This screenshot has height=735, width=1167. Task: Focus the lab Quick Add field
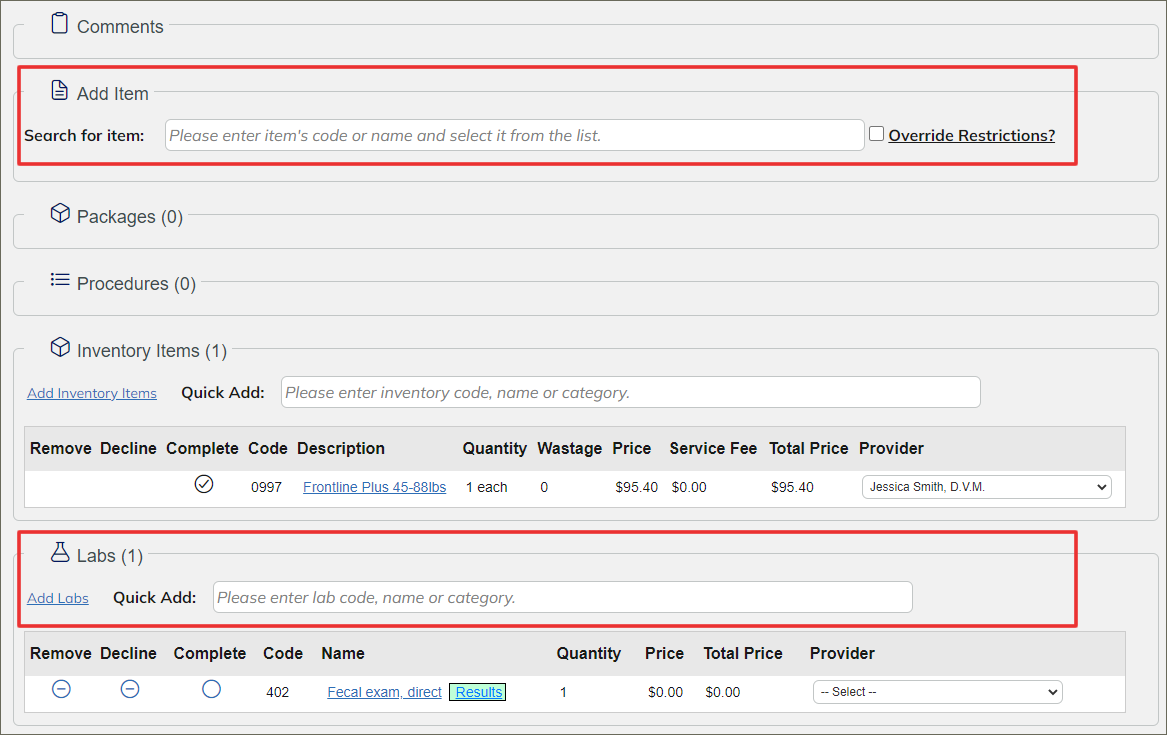click(563, 597)
